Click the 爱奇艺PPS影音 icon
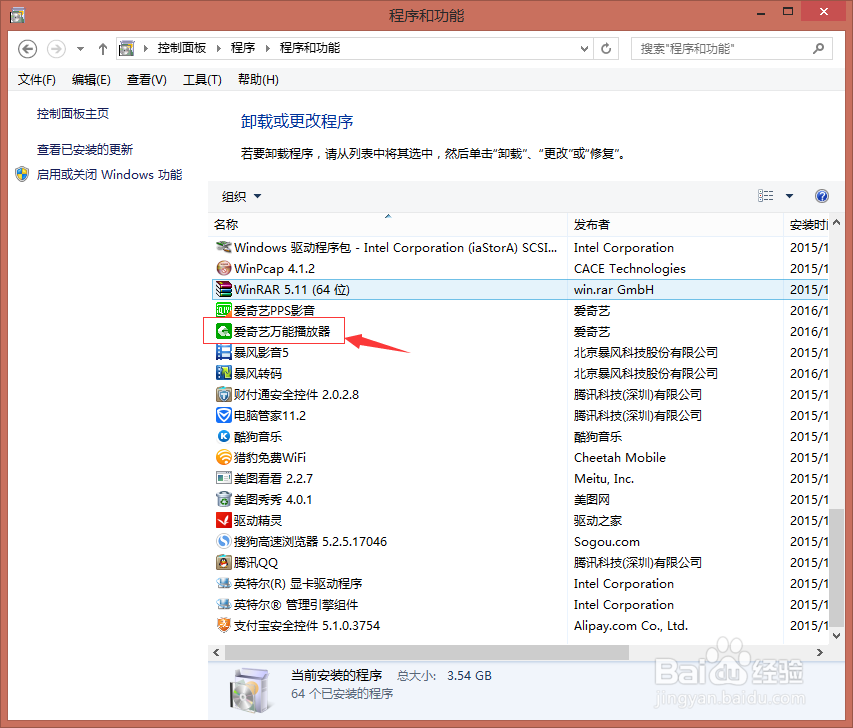Screen dimensions: 853x728 click(224, 310)
